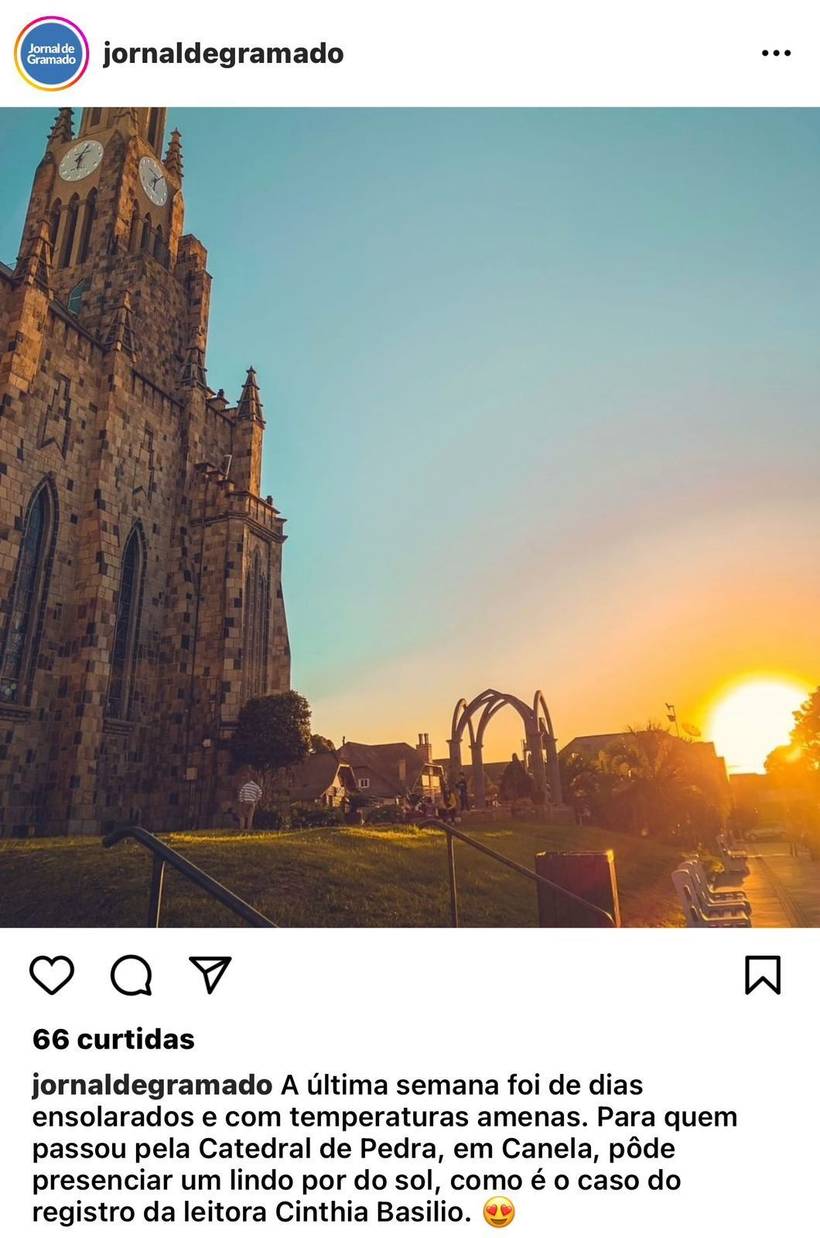
Task: Open the Jornal de Gramado profile avatar
Action: click(x=51, y=54)
